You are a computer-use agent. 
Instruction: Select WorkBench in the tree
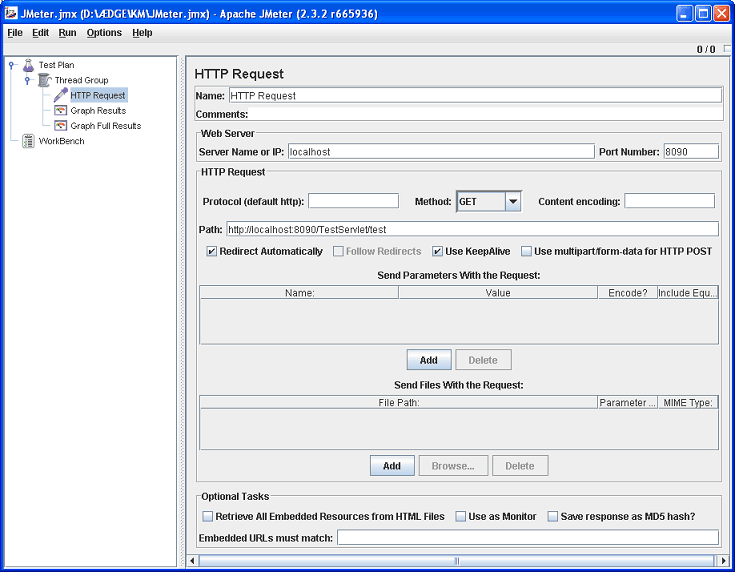[61, 141]
